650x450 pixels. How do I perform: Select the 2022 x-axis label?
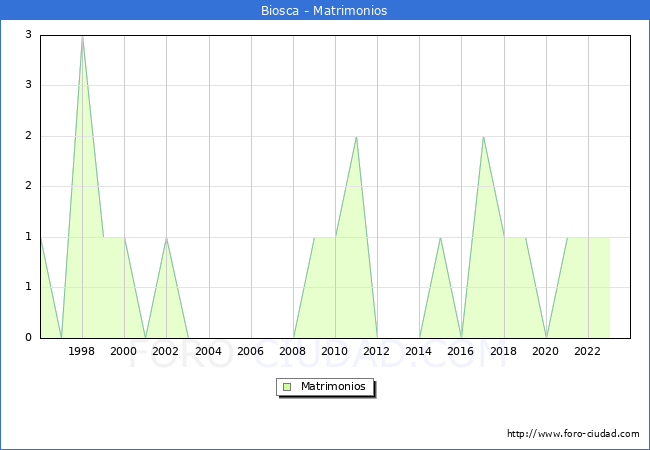point(588,351)
